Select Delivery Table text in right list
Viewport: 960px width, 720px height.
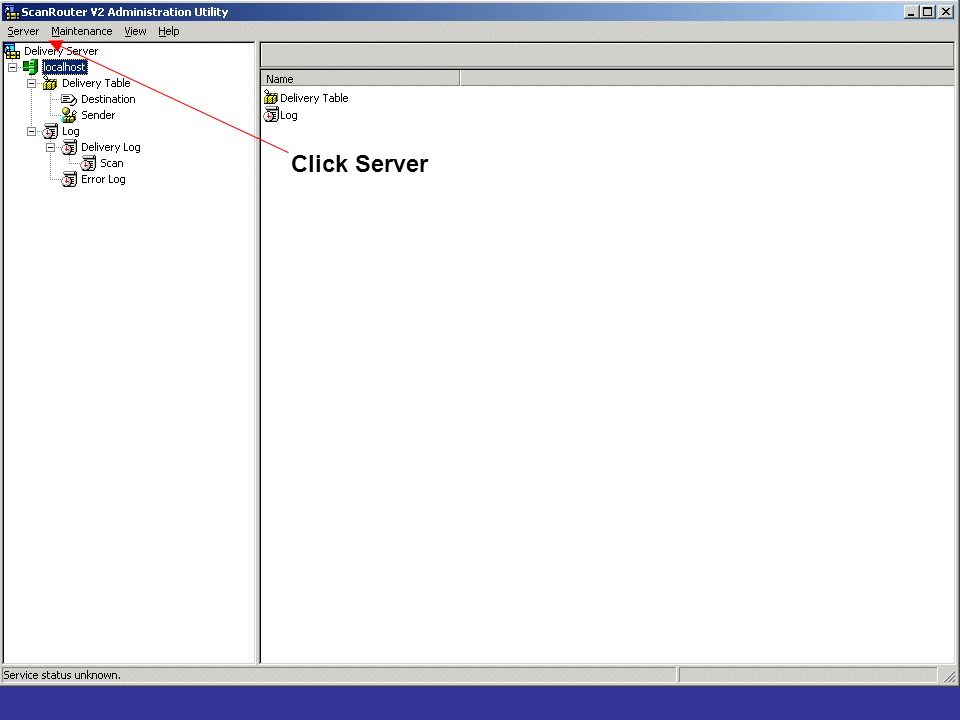coord(314,98)
